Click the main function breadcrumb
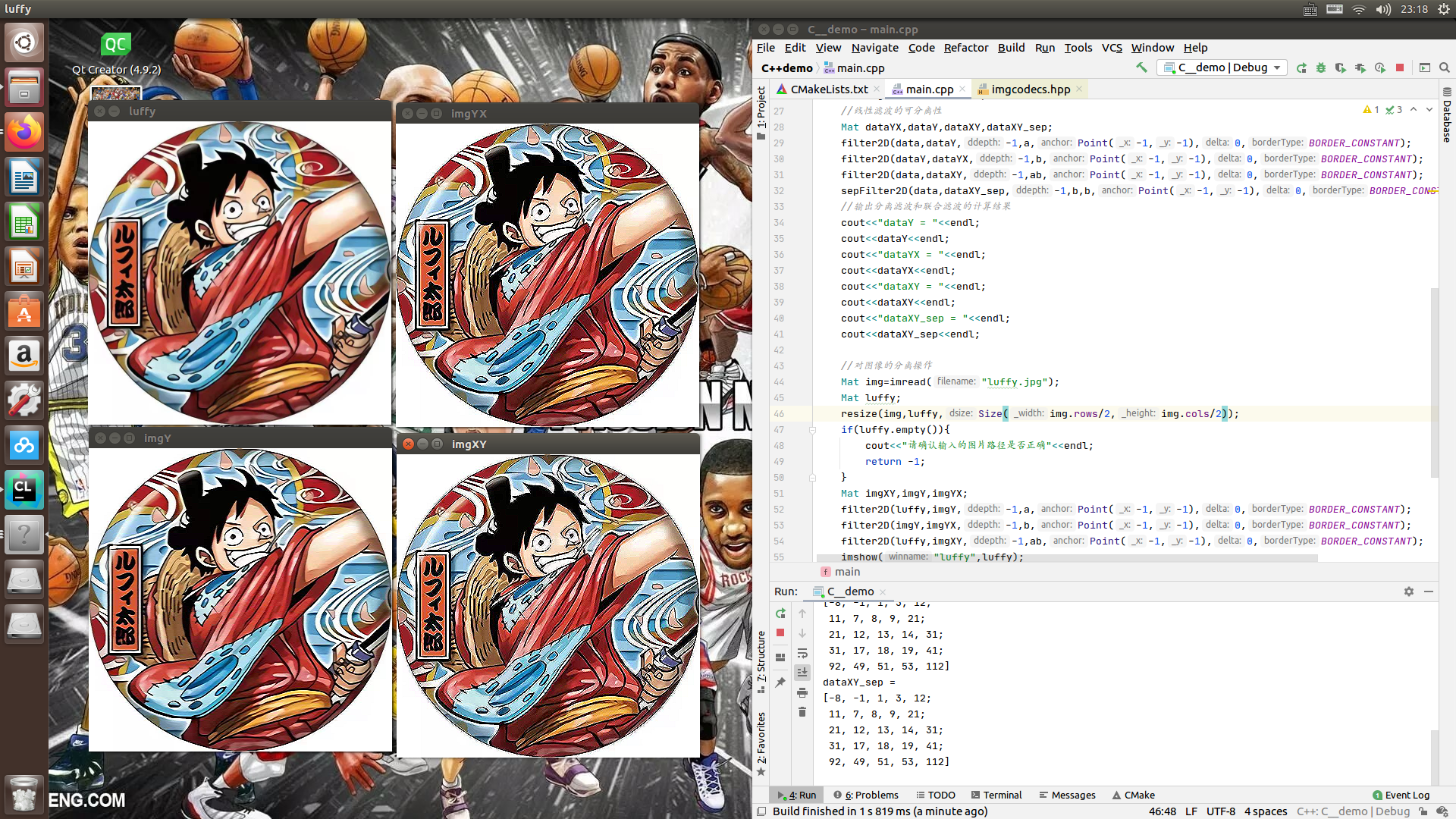Screen dimensions: 1456x819 (x=840, y=572)
